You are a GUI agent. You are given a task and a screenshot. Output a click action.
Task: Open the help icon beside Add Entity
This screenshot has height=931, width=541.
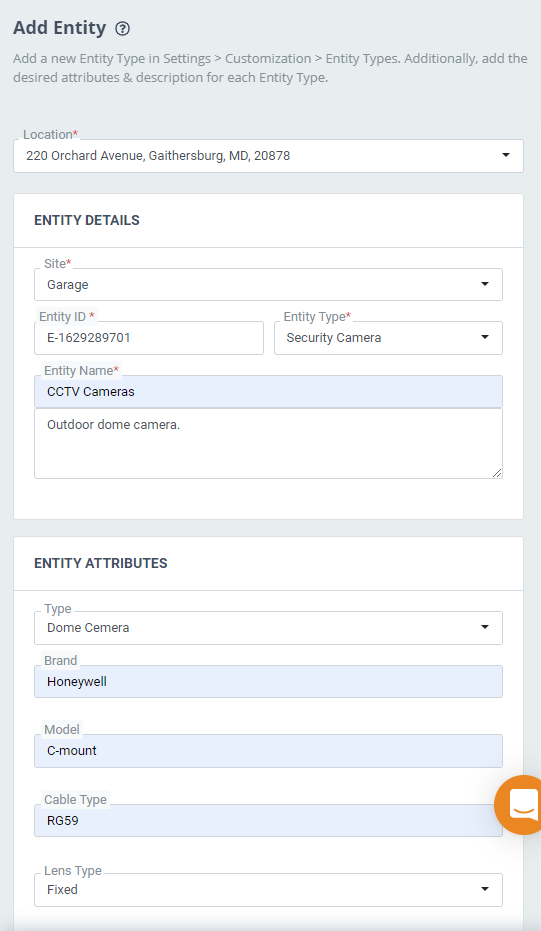(x=122, y=28)
